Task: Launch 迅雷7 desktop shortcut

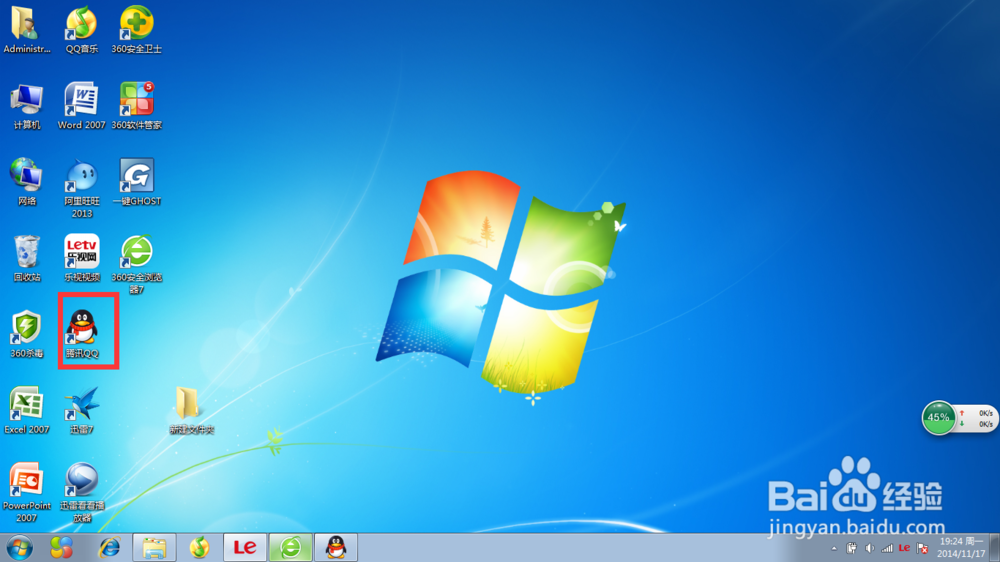Action: (x=82, y=410)
